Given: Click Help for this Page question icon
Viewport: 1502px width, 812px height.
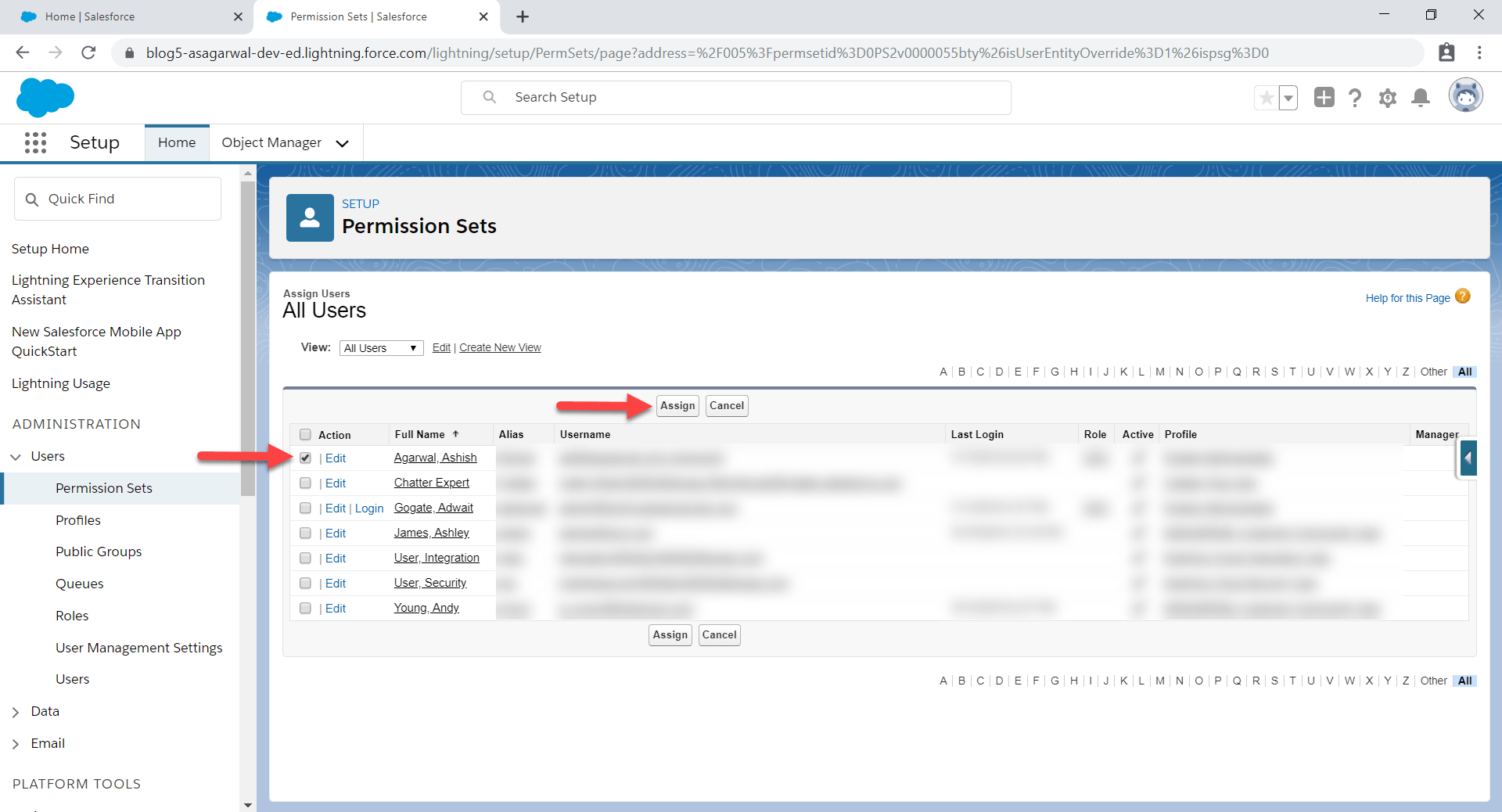Looking at the screenshot, I should 1463,296.
